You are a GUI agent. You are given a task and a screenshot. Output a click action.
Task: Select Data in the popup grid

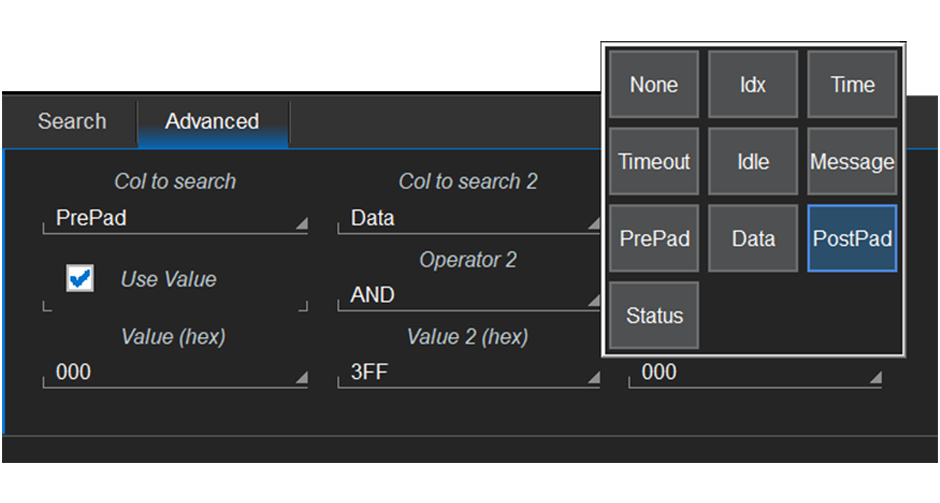click(x=753, y=239)
